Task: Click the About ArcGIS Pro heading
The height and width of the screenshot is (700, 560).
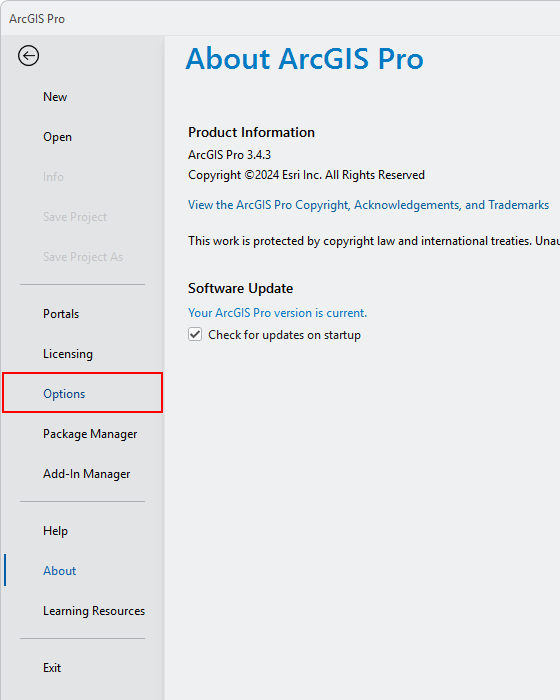Action: pos(305,59)
